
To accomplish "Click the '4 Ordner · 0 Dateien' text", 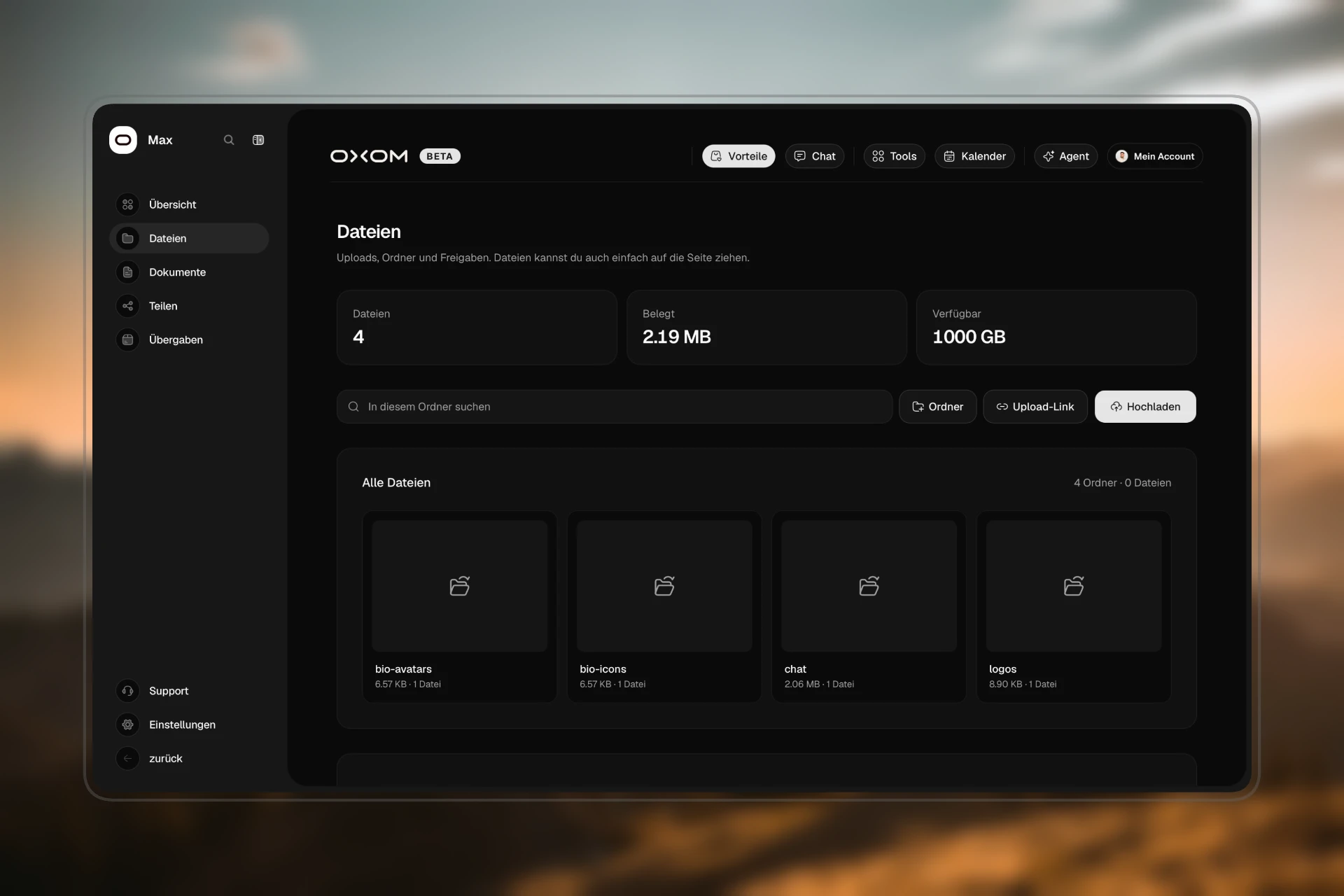I will pyautogui.click(x=1122, y=483).
